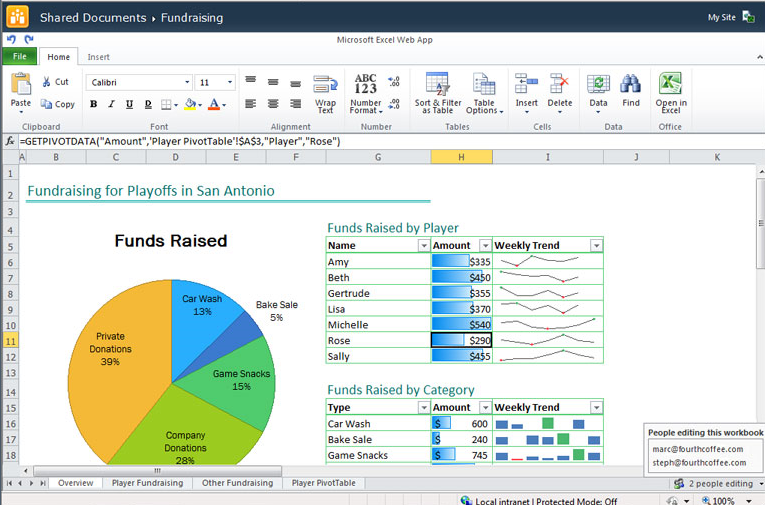Screen dimensions: 765x505
Task: Expand the font size 11 dropdown
Action: coord(230,83)
